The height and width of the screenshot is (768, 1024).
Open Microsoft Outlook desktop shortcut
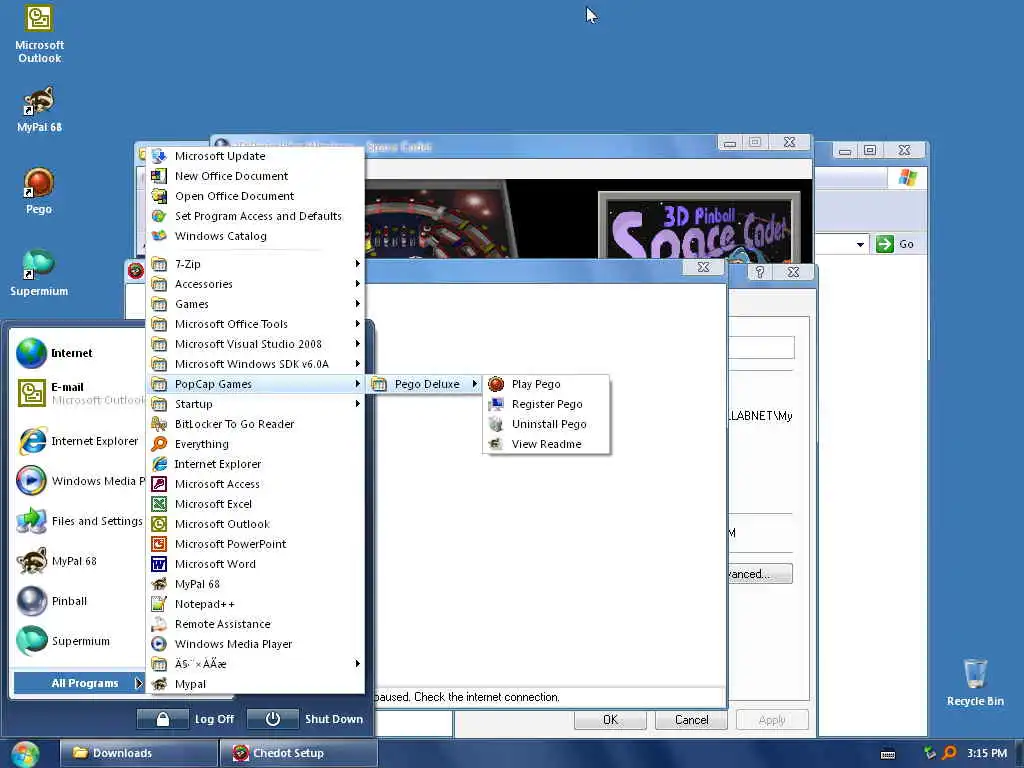[39, 34]
